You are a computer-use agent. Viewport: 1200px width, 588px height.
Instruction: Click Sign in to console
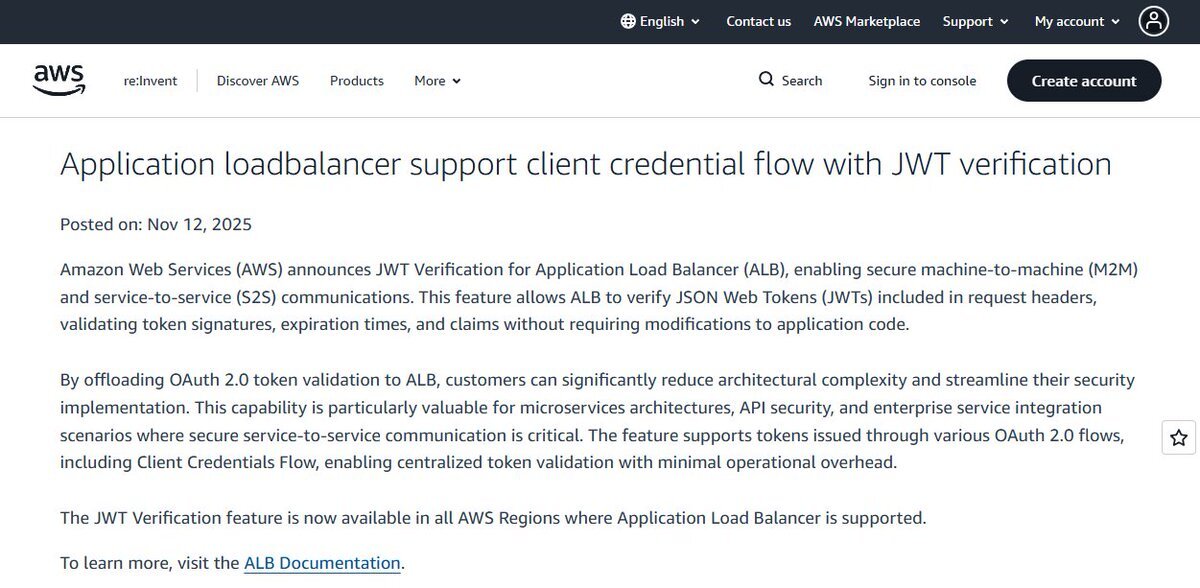point(922,81)
